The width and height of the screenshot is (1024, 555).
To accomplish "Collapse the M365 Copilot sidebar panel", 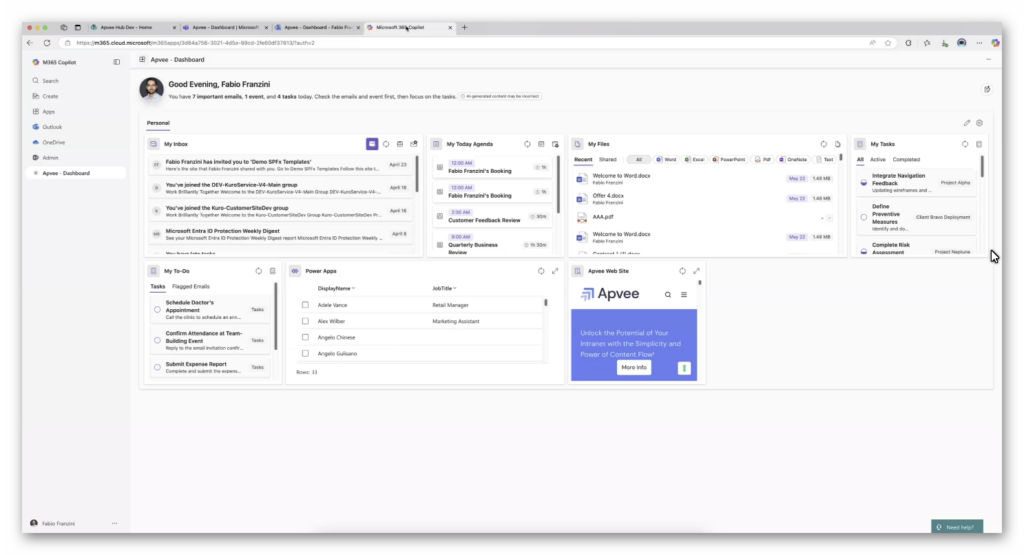I will (x=116, y=62).
